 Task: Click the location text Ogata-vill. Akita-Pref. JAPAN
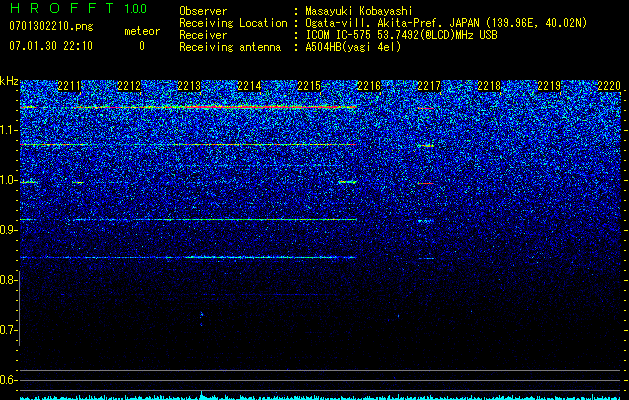392,23
